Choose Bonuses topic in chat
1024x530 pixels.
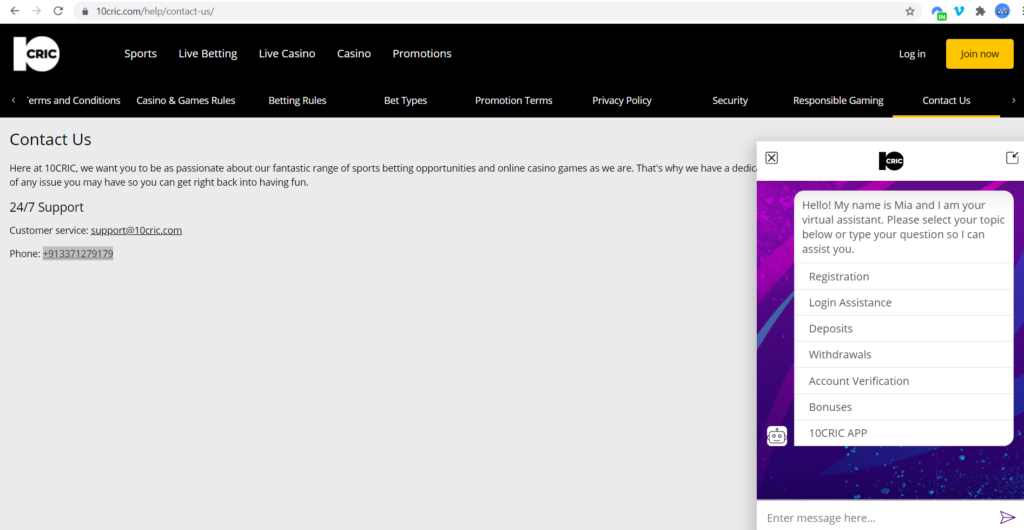[904, 407]
